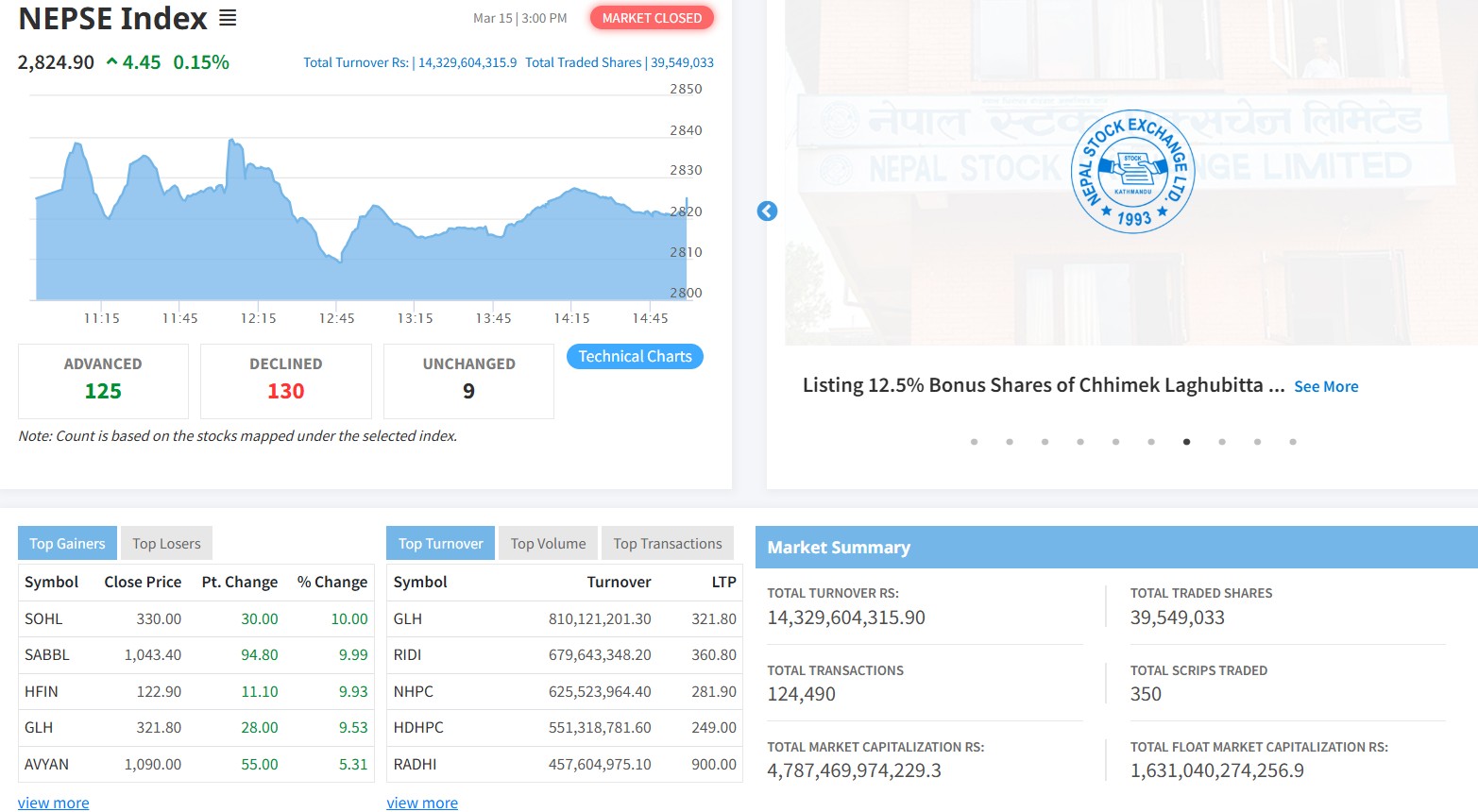The image size is (1478, 812).
Task: Click the Advanced 125 count box
Action: click(103, 381)
